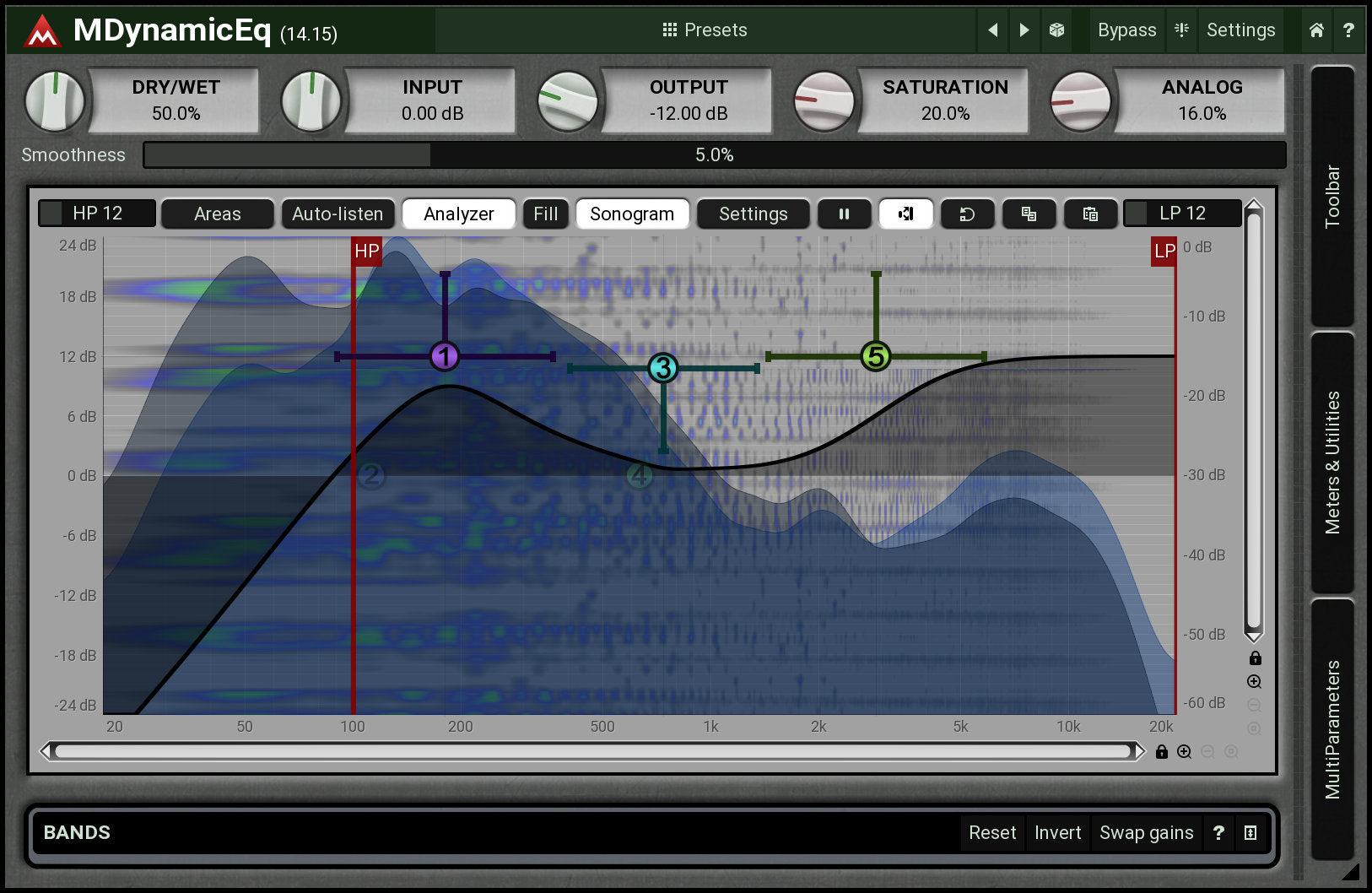Screen dimensions: 1372x893
Task: Toggle the Analyzer display off
Action: [x=458, y=214]
